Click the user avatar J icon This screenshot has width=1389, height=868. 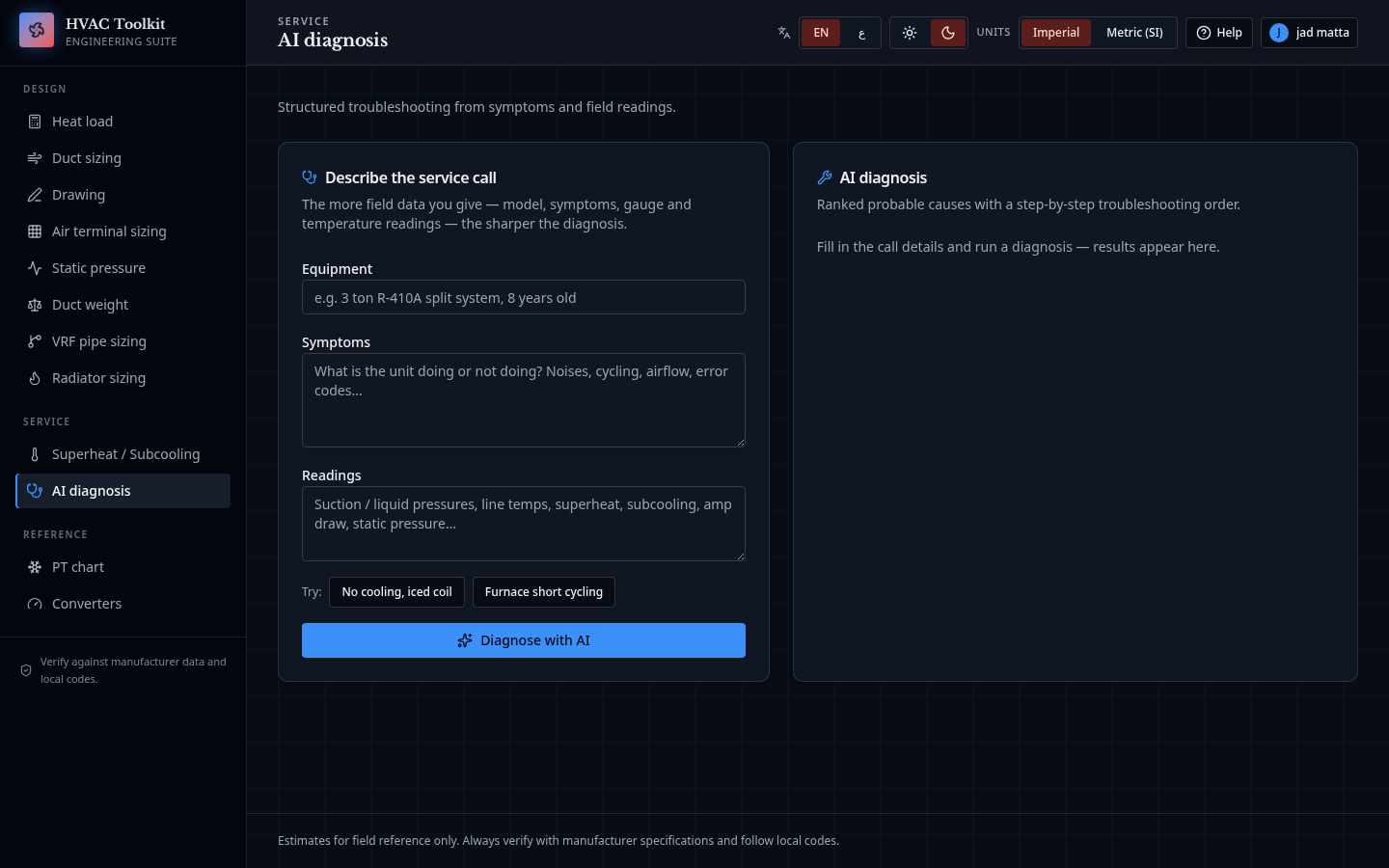pyautogui.click(x=1279, y=33)
